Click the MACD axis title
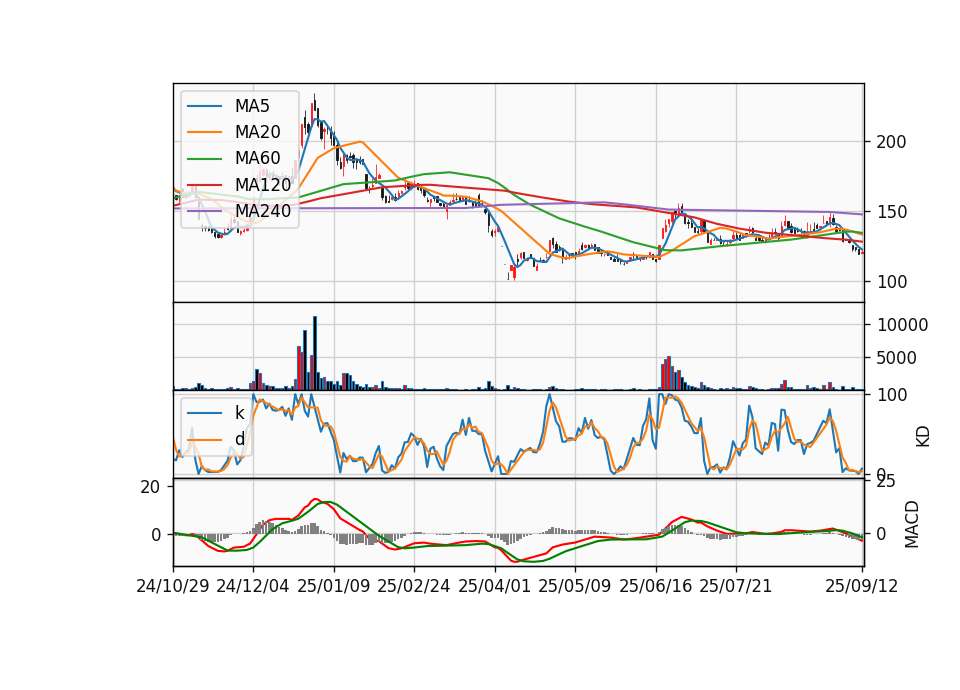The height and width of the screenshot is (690, 960). coord(912,524)
